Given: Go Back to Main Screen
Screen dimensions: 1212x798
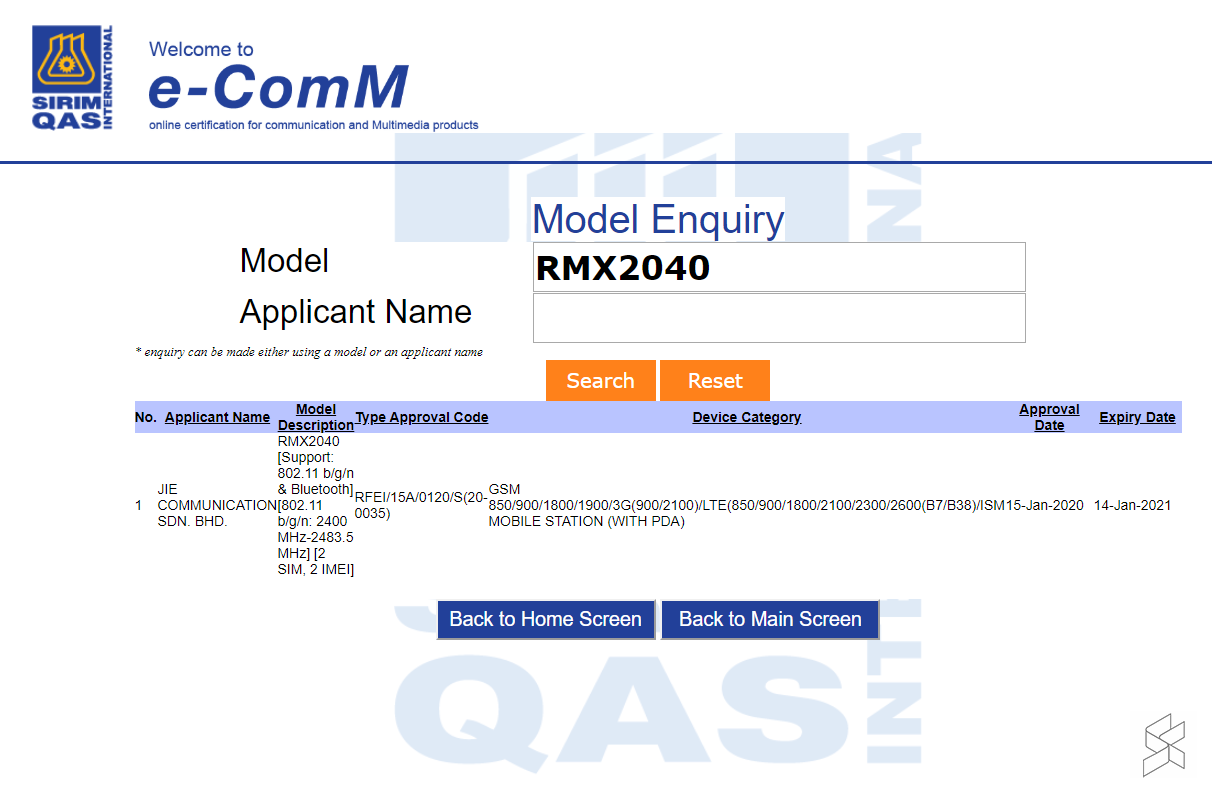Looking at the screenshot, I should 770,619.
